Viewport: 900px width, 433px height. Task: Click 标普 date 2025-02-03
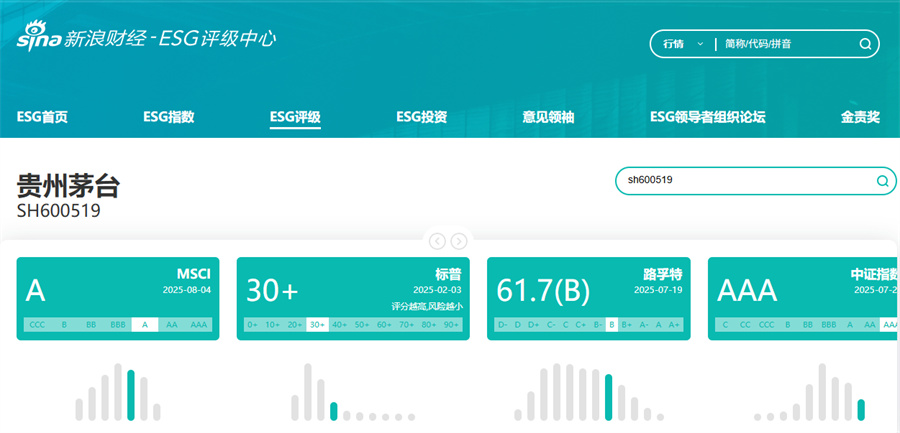(437, 289)
